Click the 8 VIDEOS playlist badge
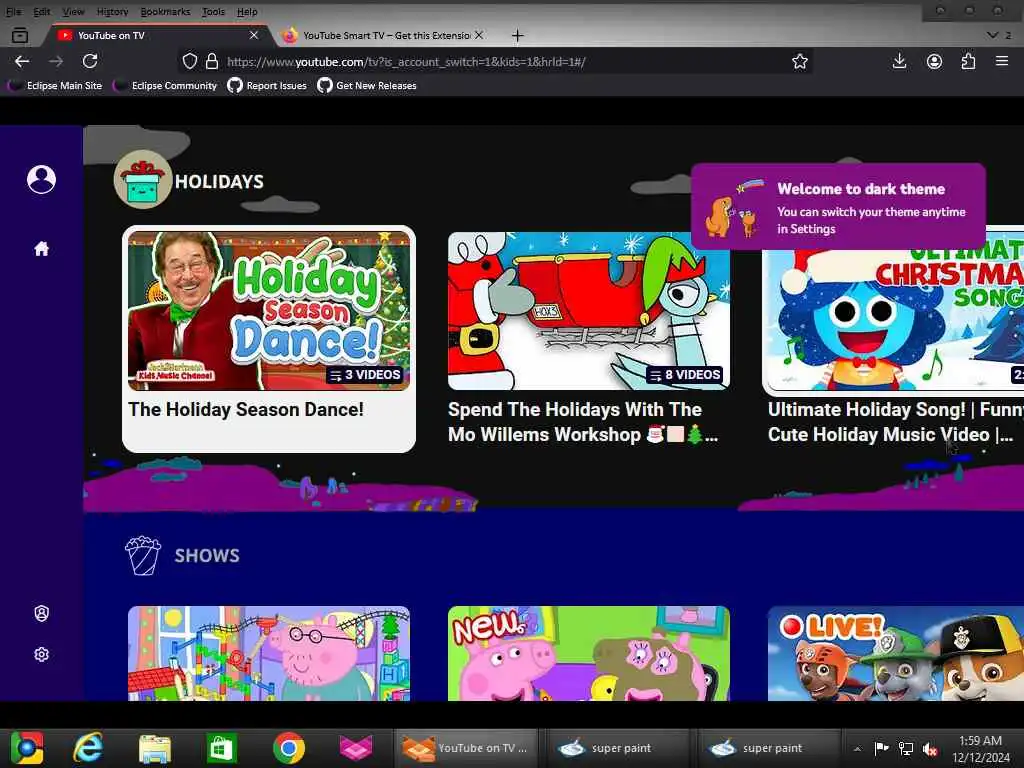The height and width of the screenshot is (768, 1024). point(685,375)
